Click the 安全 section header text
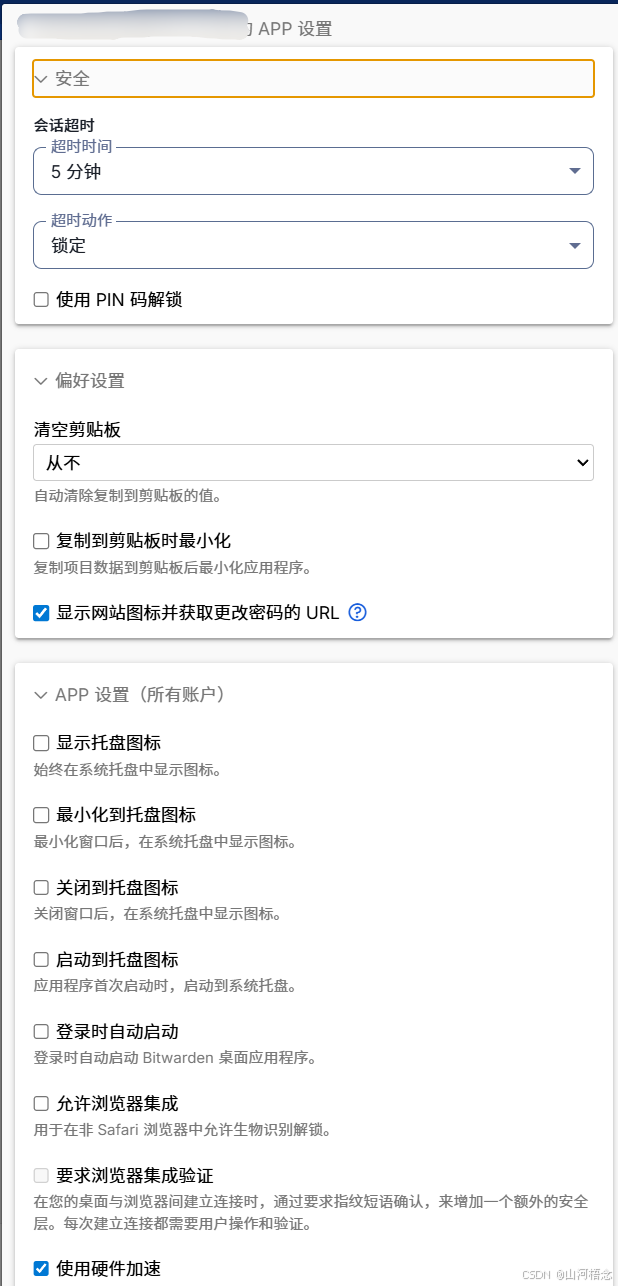This screenshot has height=1286, width=618. click(x=73, y=78)
